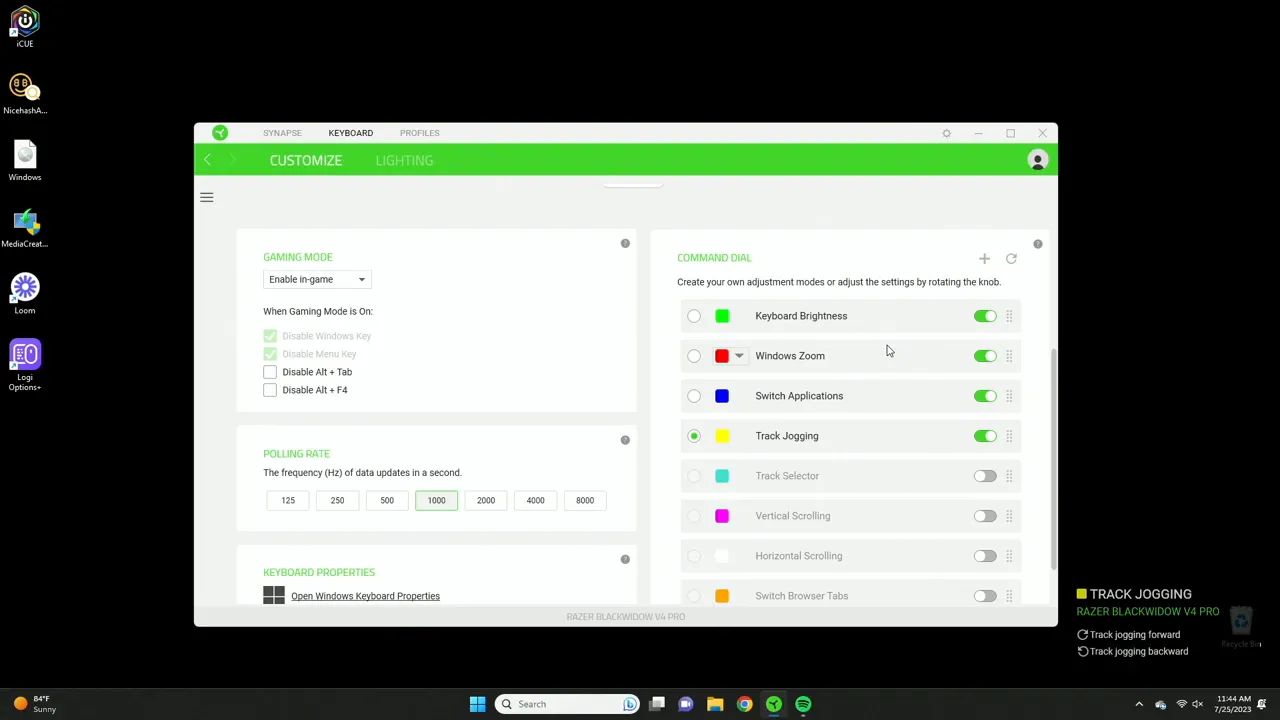Click the Command Dial help icon
Image resolution: width=1280 pixels, height=720 pixels.
1037,243
